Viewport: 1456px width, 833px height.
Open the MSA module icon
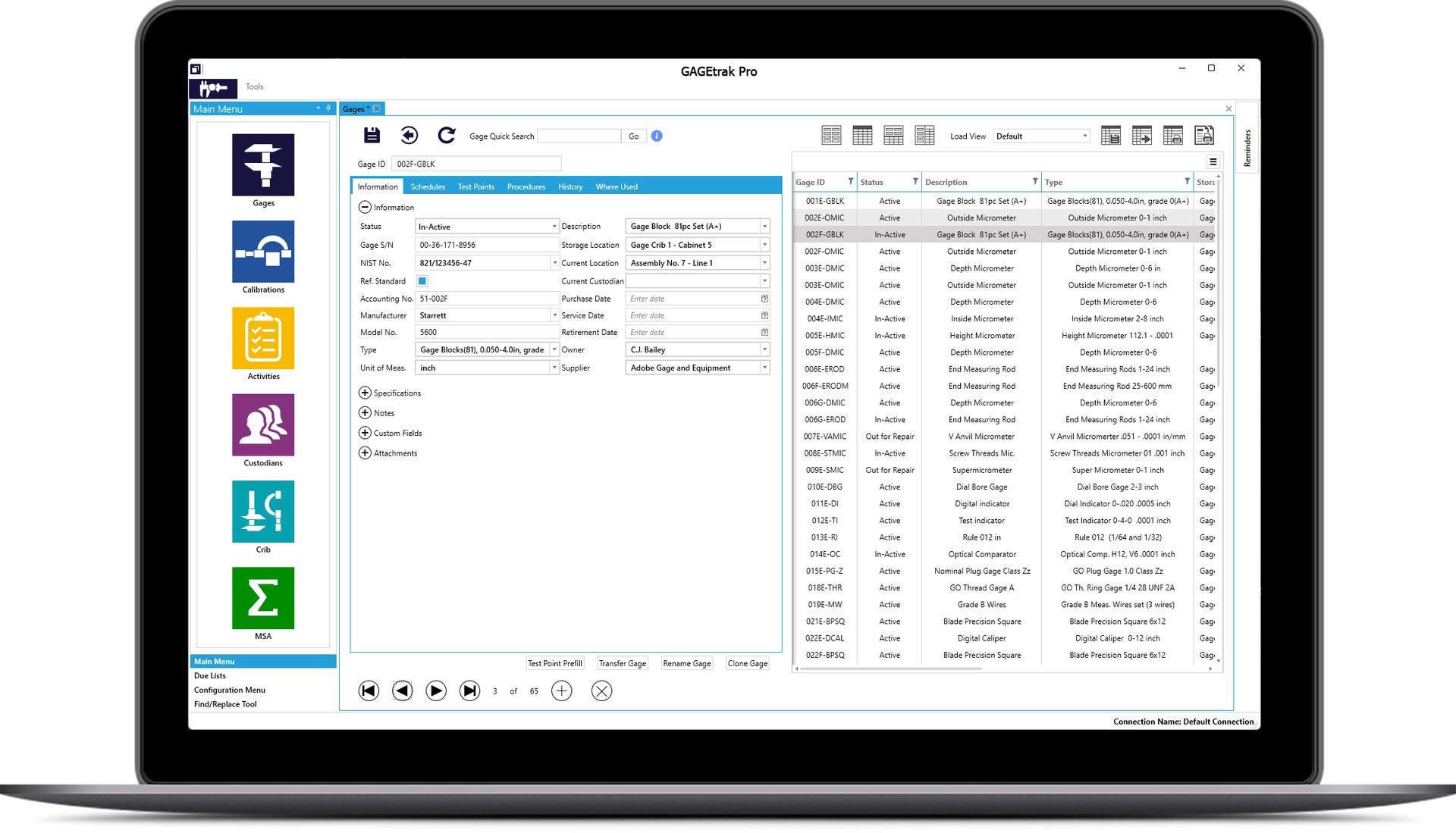(x=263, y=598)
